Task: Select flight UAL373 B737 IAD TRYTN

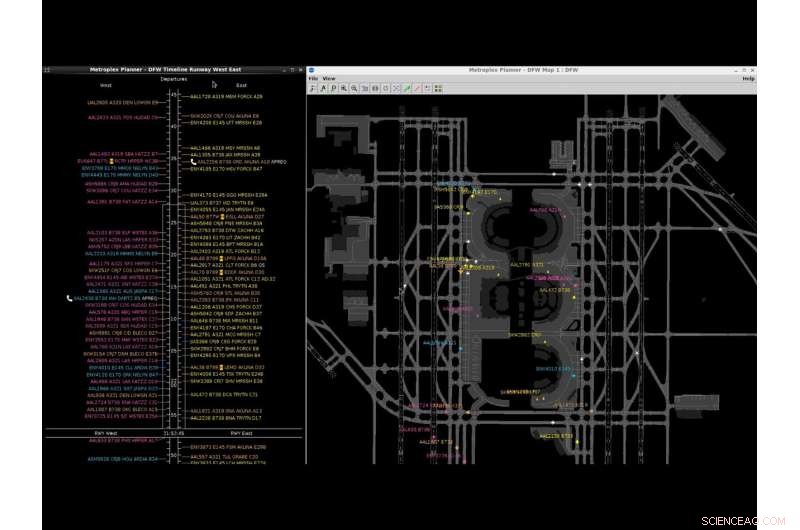Action: click(x=221, y=203)
